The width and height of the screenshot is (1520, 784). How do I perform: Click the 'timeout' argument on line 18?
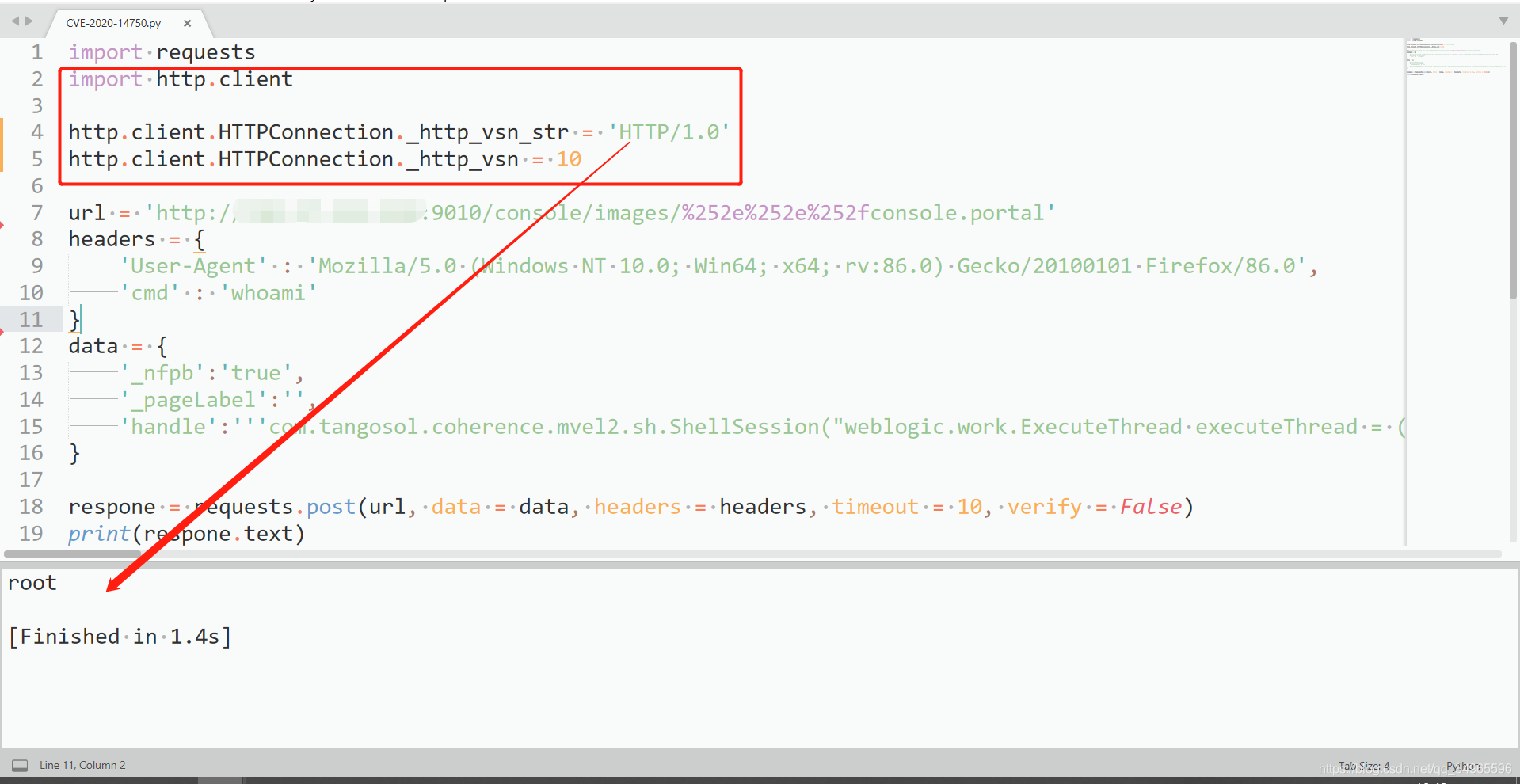coord(875,507)
